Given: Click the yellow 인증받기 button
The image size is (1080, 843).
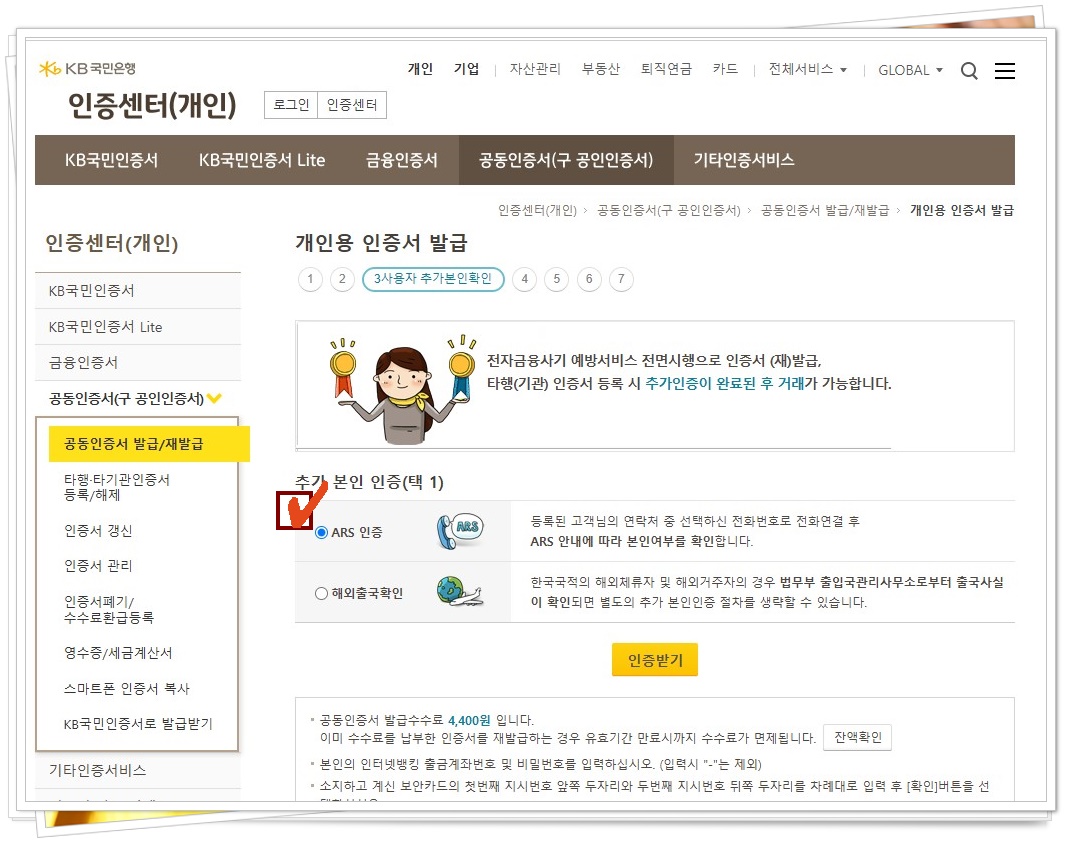Looking at the screenshot, I should (x=655, y=660).
